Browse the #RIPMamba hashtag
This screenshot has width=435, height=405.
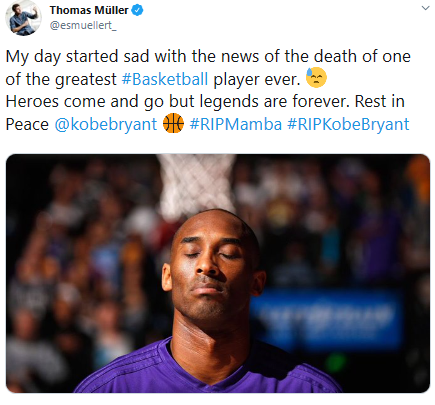pyautogui.click(x=236, y=124)
